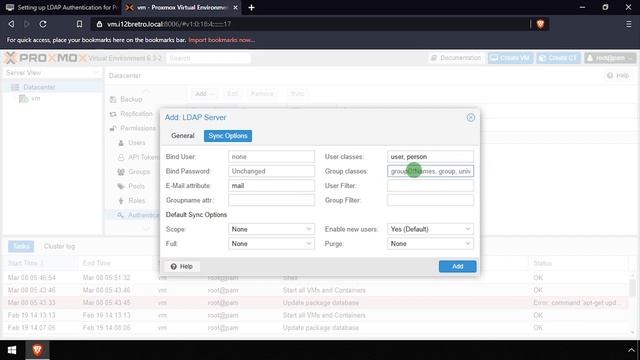Open the Enable new users dropdown
This screenshot has width=640, height=360.
click(x=430, y=229)
